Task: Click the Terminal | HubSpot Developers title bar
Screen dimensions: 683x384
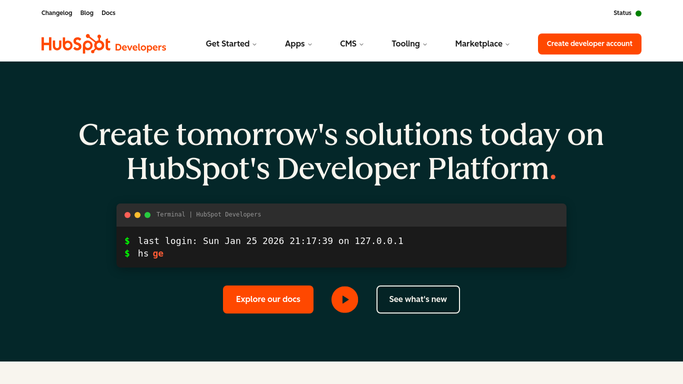Action: point(342,215)
